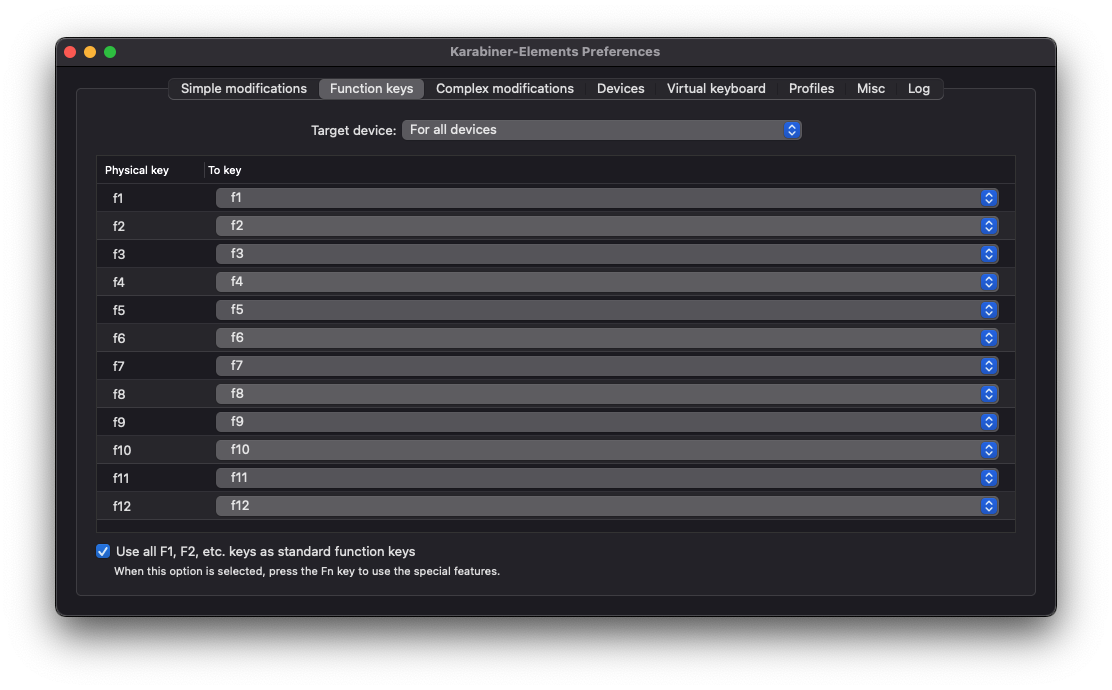The image size is (1112, 690).
Task: Uncheck Use all F1, F2 as standard keys
Action: pos(103,551)
